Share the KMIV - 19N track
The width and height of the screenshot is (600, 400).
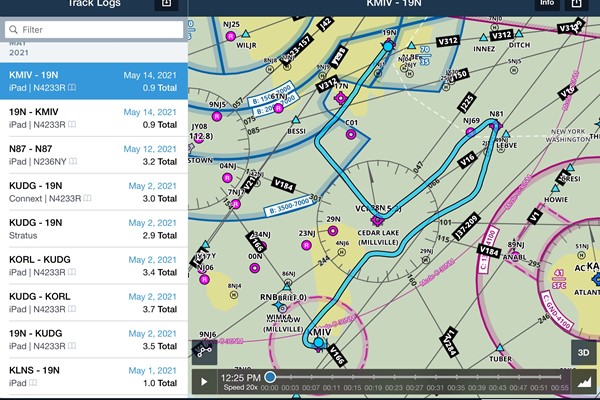click(577, 4)
